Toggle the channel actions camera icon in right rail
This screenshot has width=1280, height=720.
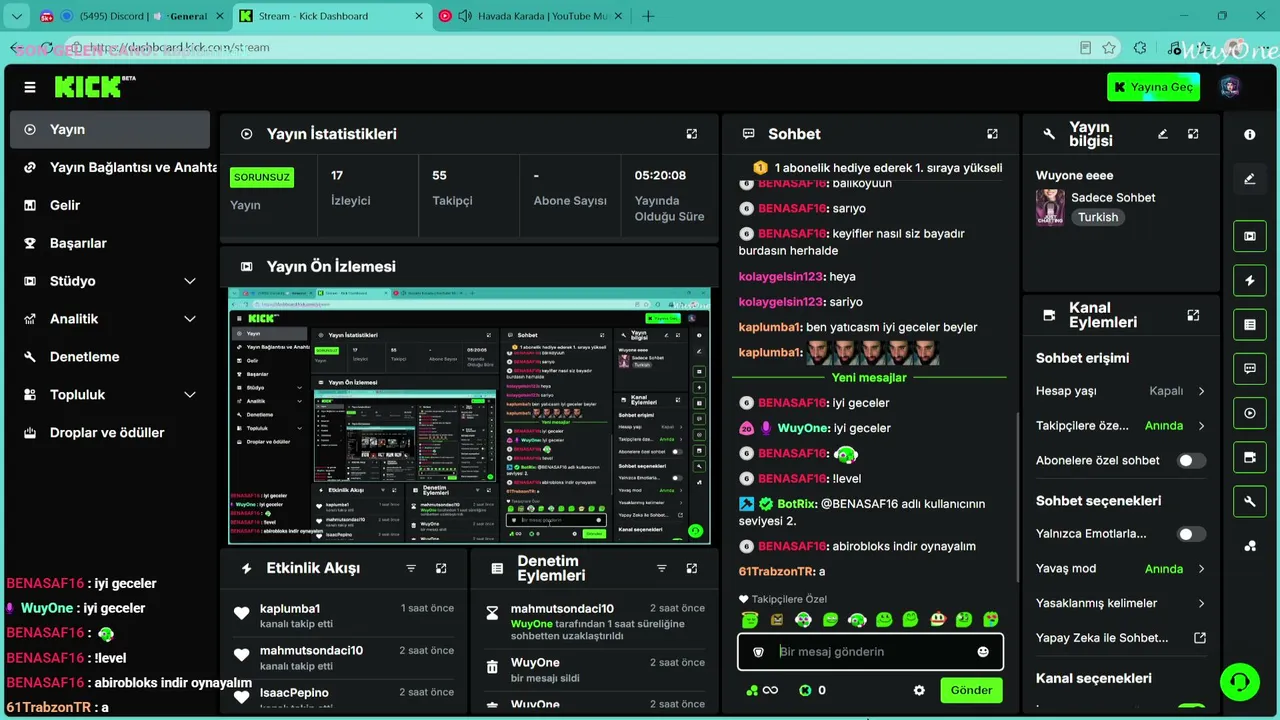[1250, 457]
